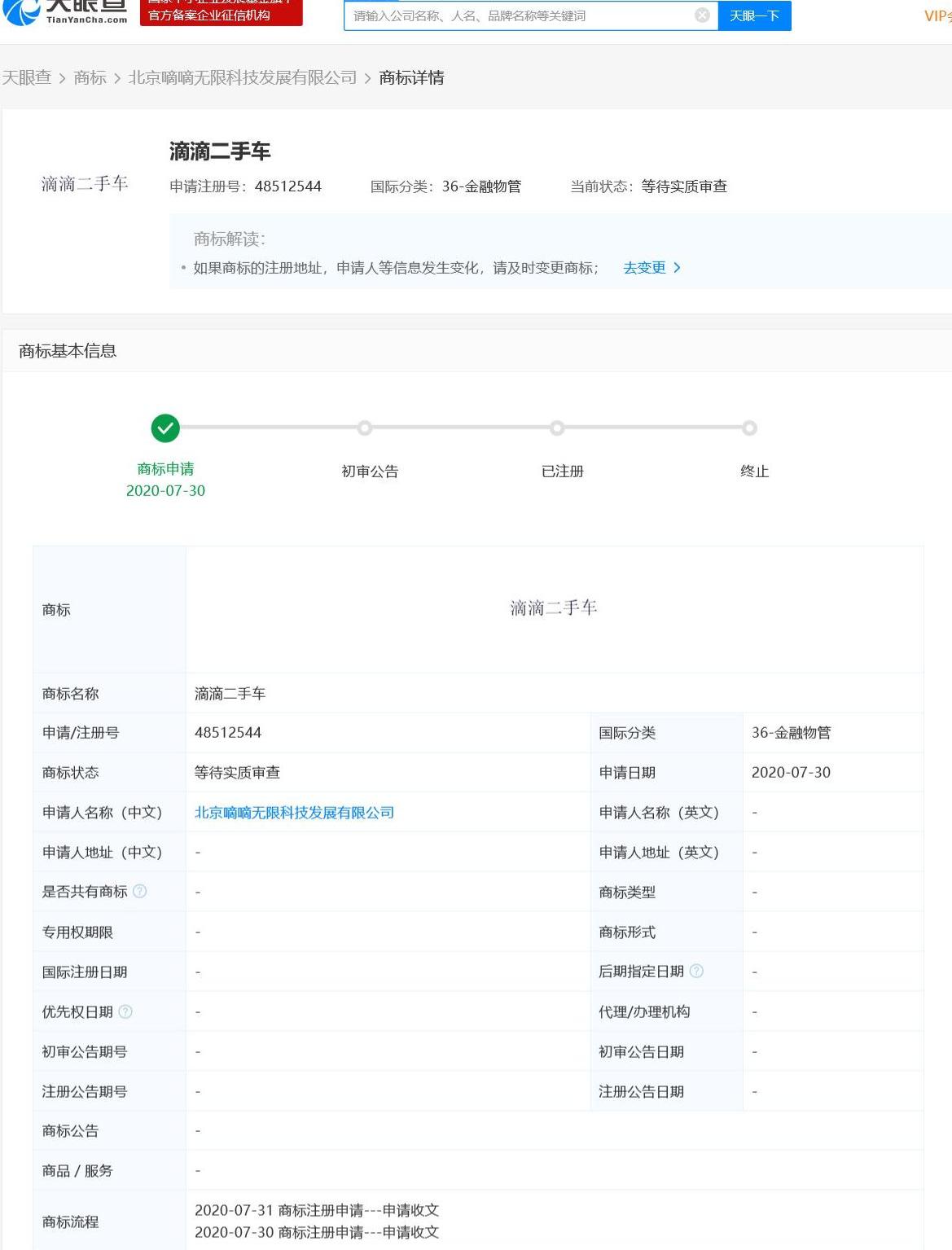Open applicant link 北京嘀嘀无限科技发展有限公司 in table
Viewport: 952px width, 1250px height.
tap(294, 813)
